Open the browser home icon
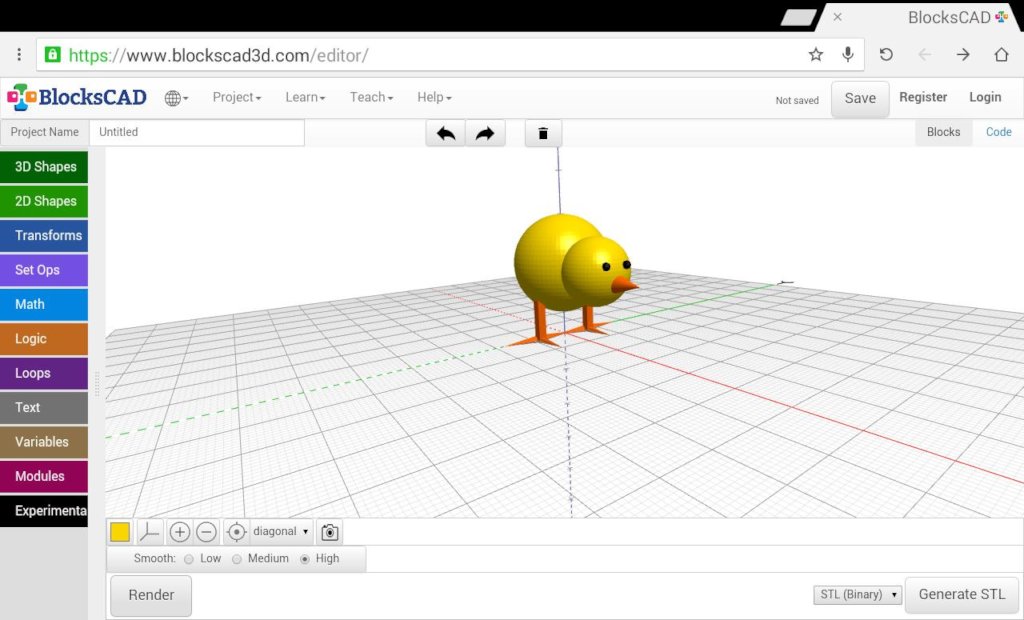The image size is (1024, 620). [1001, 54]
